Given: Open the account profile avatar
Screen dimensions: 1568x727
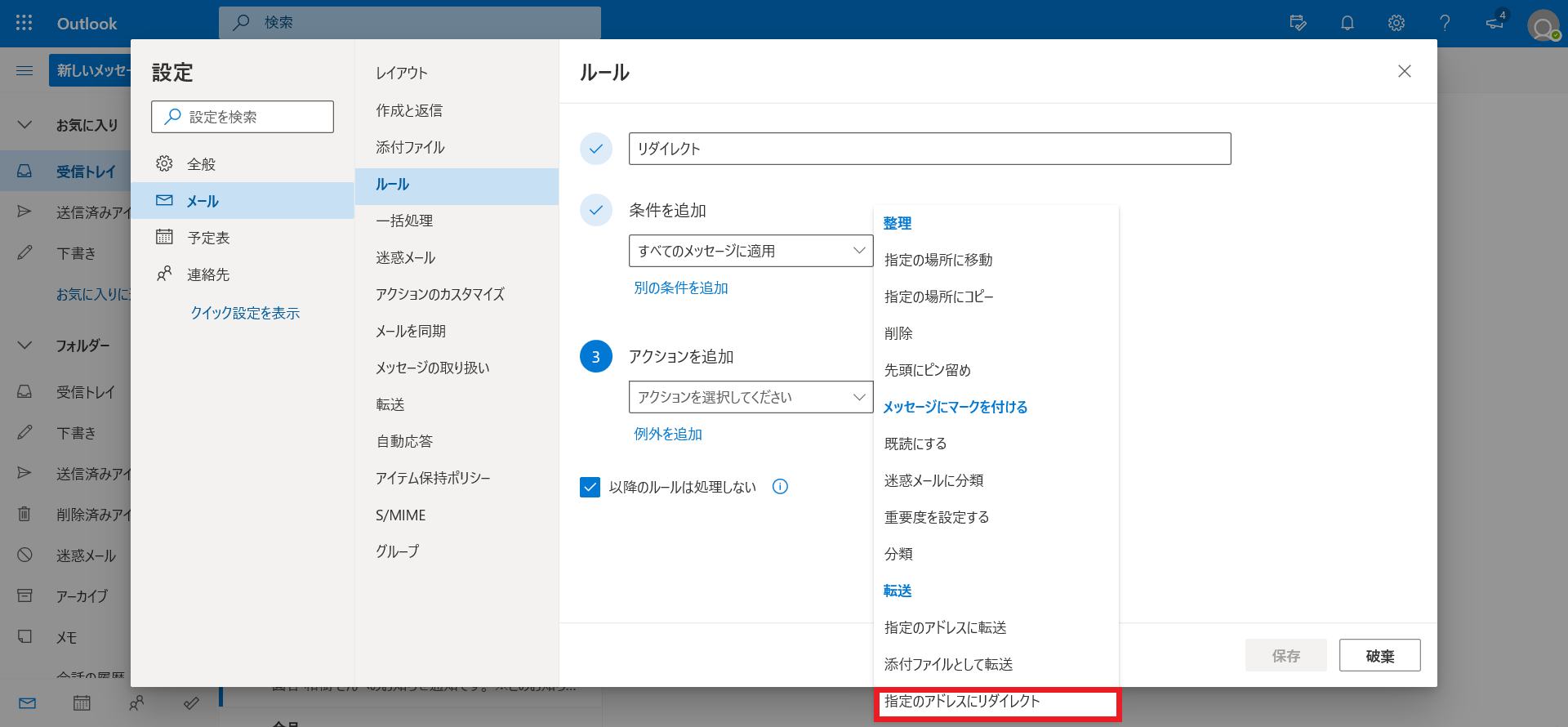Looking at the screenshot, I should (x=1543, y=25).
